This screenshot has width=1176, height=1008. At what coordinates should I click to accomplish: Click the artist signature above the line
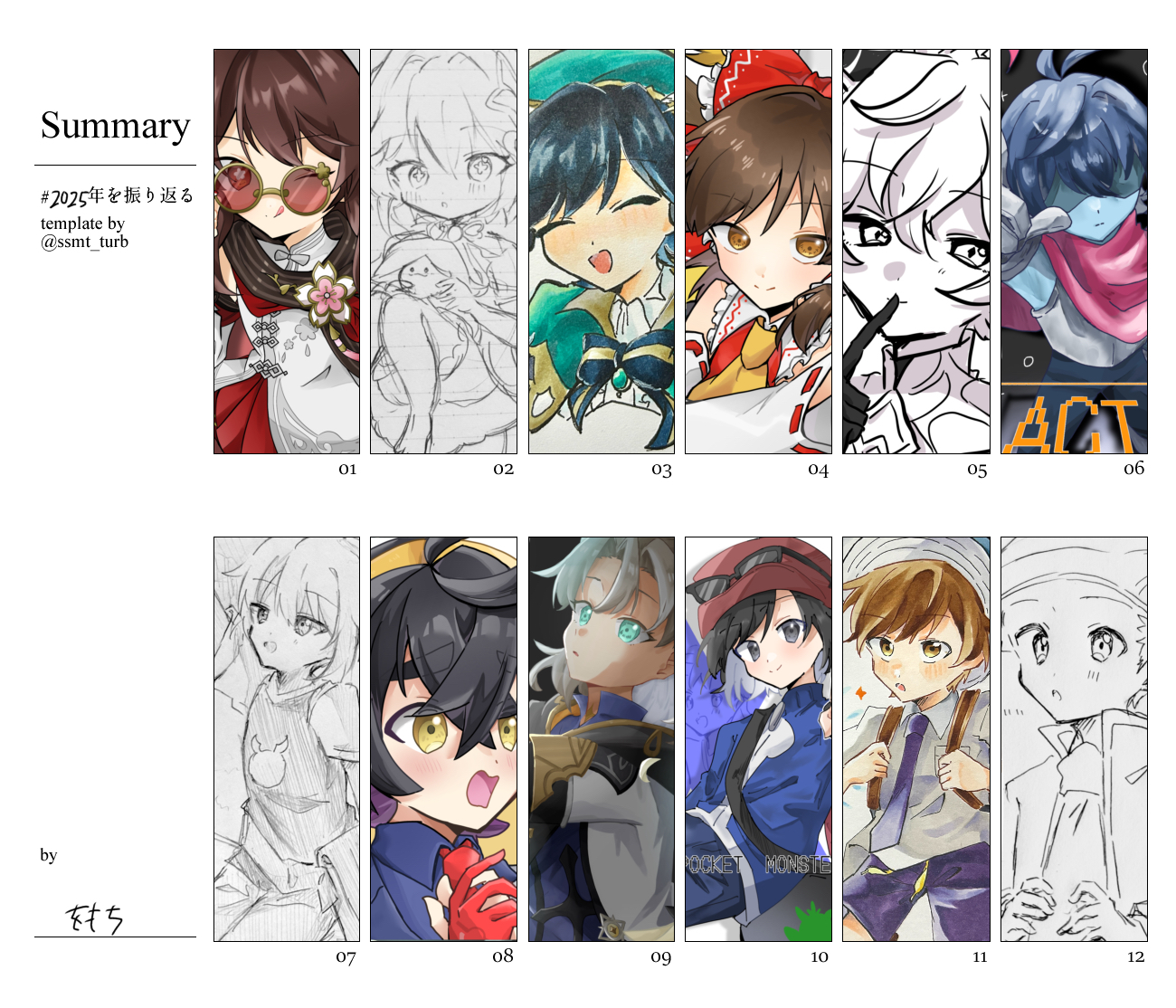pyautogui.click(x=94, y=918)
